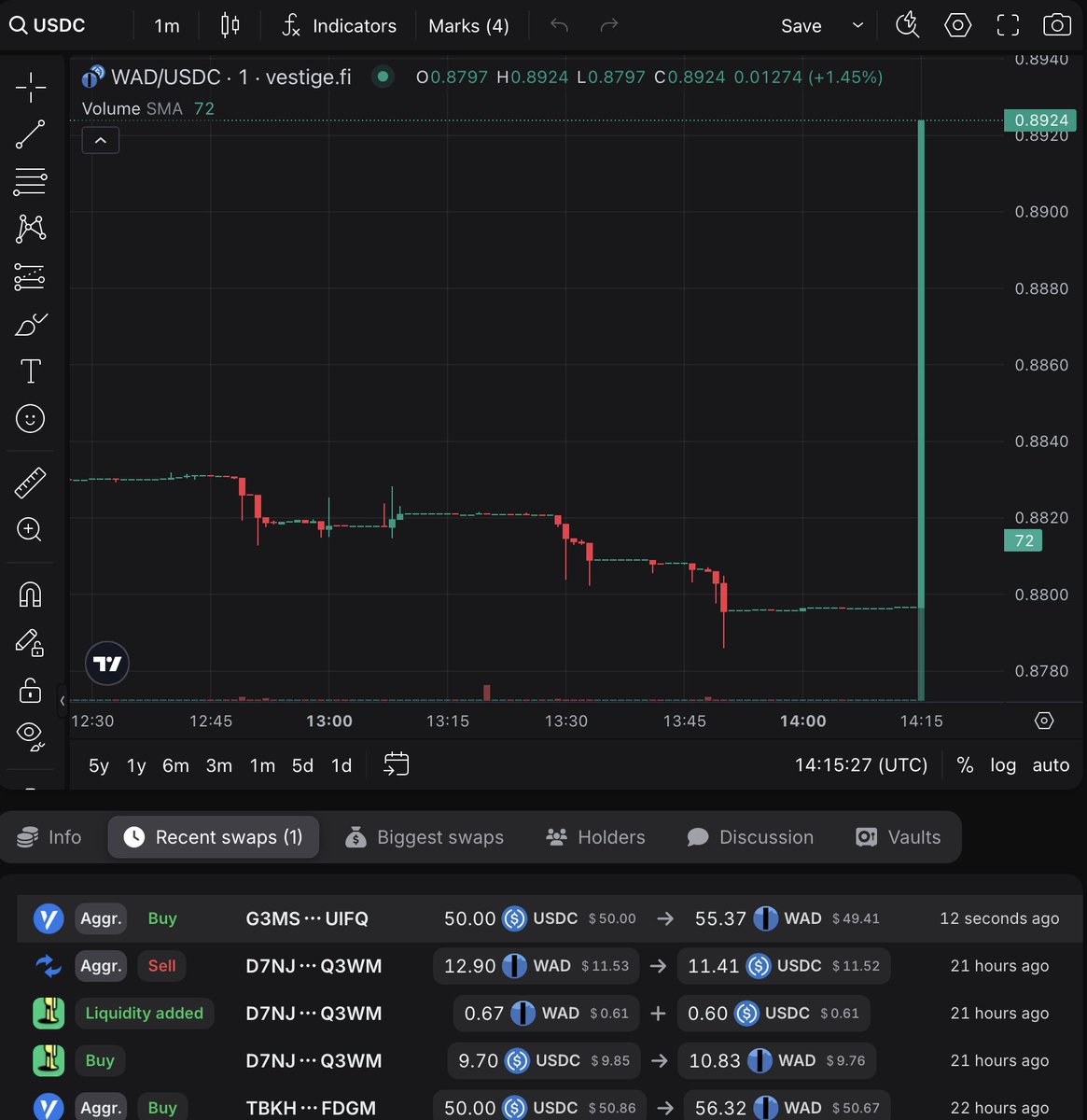Open the TBKH···FDGM address
This screenshot has height=1120, width=1087.
tap(311, 1108)
